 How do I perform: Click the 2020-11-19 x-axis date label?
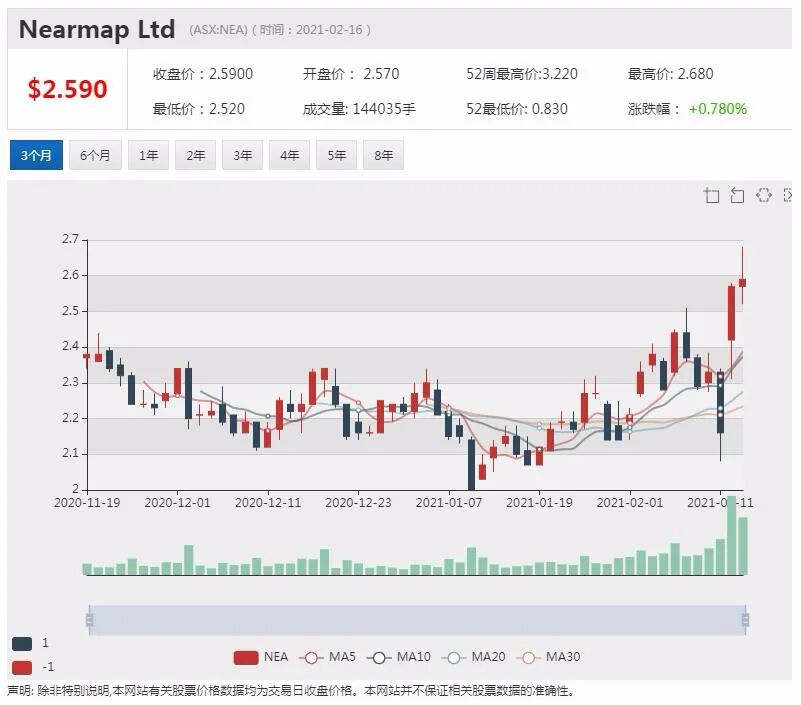click(x=87, y=503)
